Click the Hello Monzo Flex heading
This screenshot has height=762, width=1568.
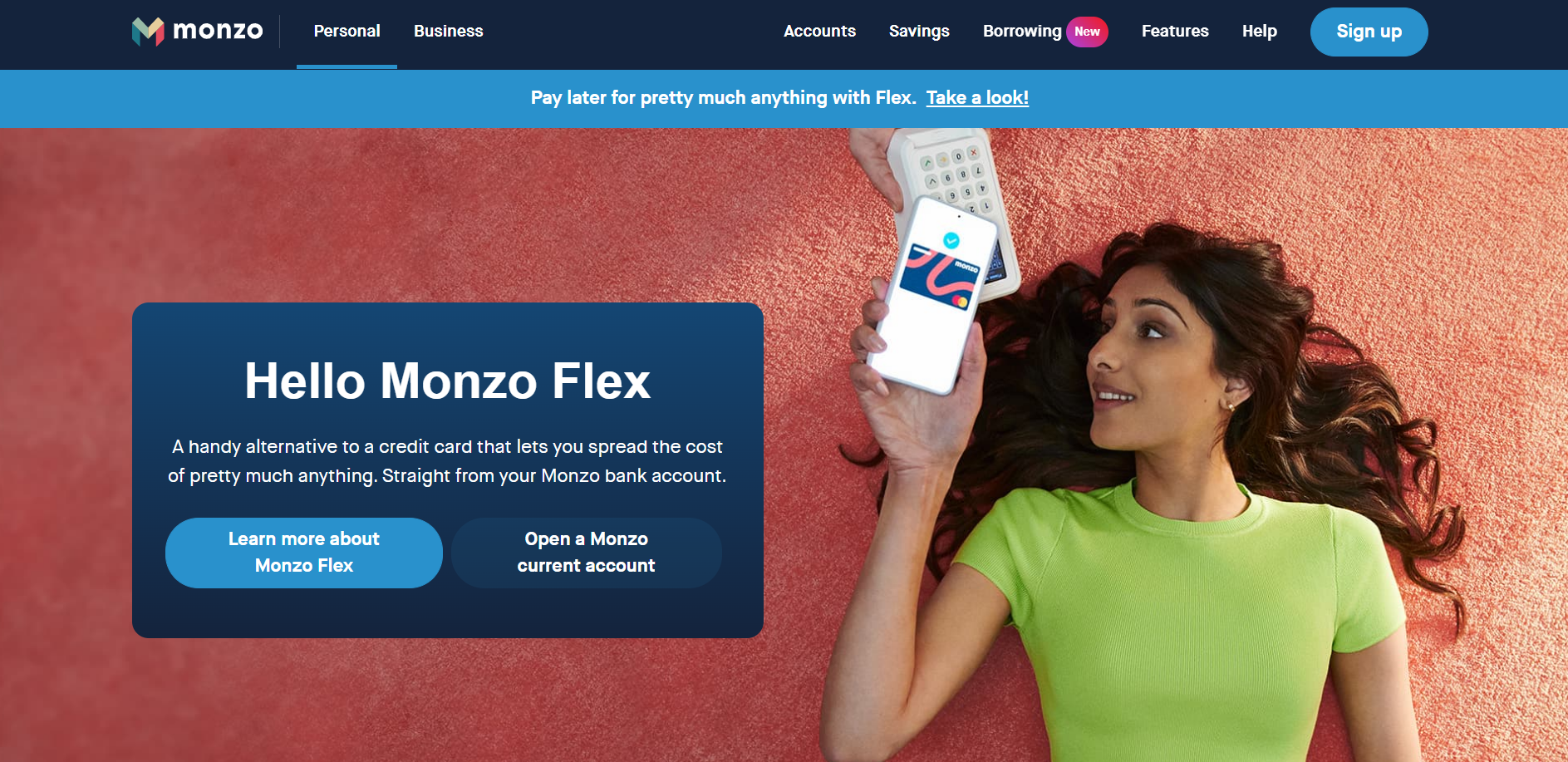(447, 381)
